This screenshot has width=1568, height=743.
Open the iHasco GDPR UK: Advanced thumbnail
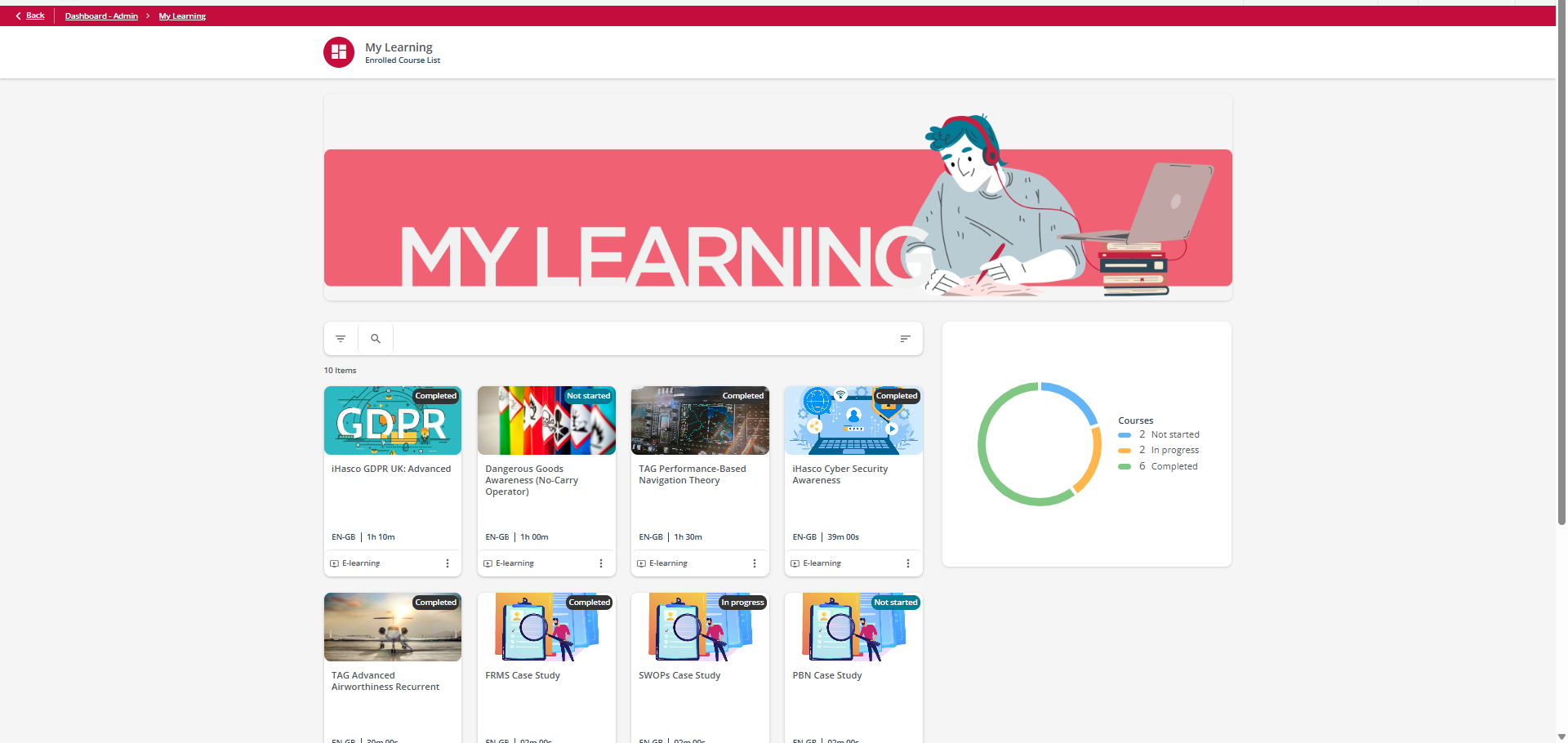click(393, 420)
